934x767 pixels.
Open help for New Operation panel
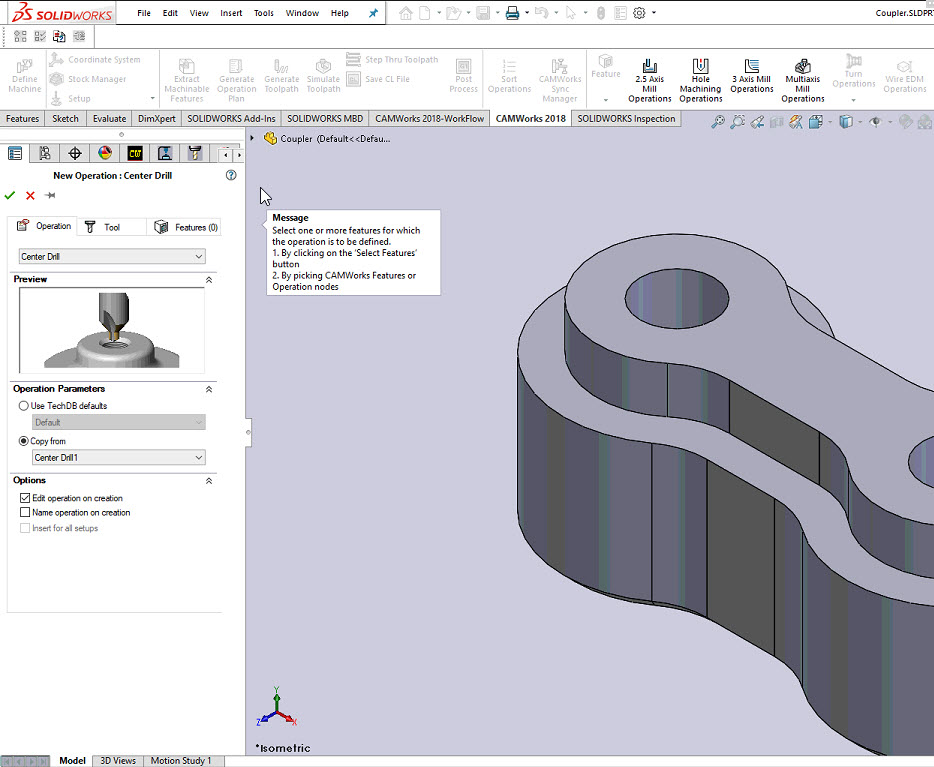pyautogui.click(x=231, y=175)
